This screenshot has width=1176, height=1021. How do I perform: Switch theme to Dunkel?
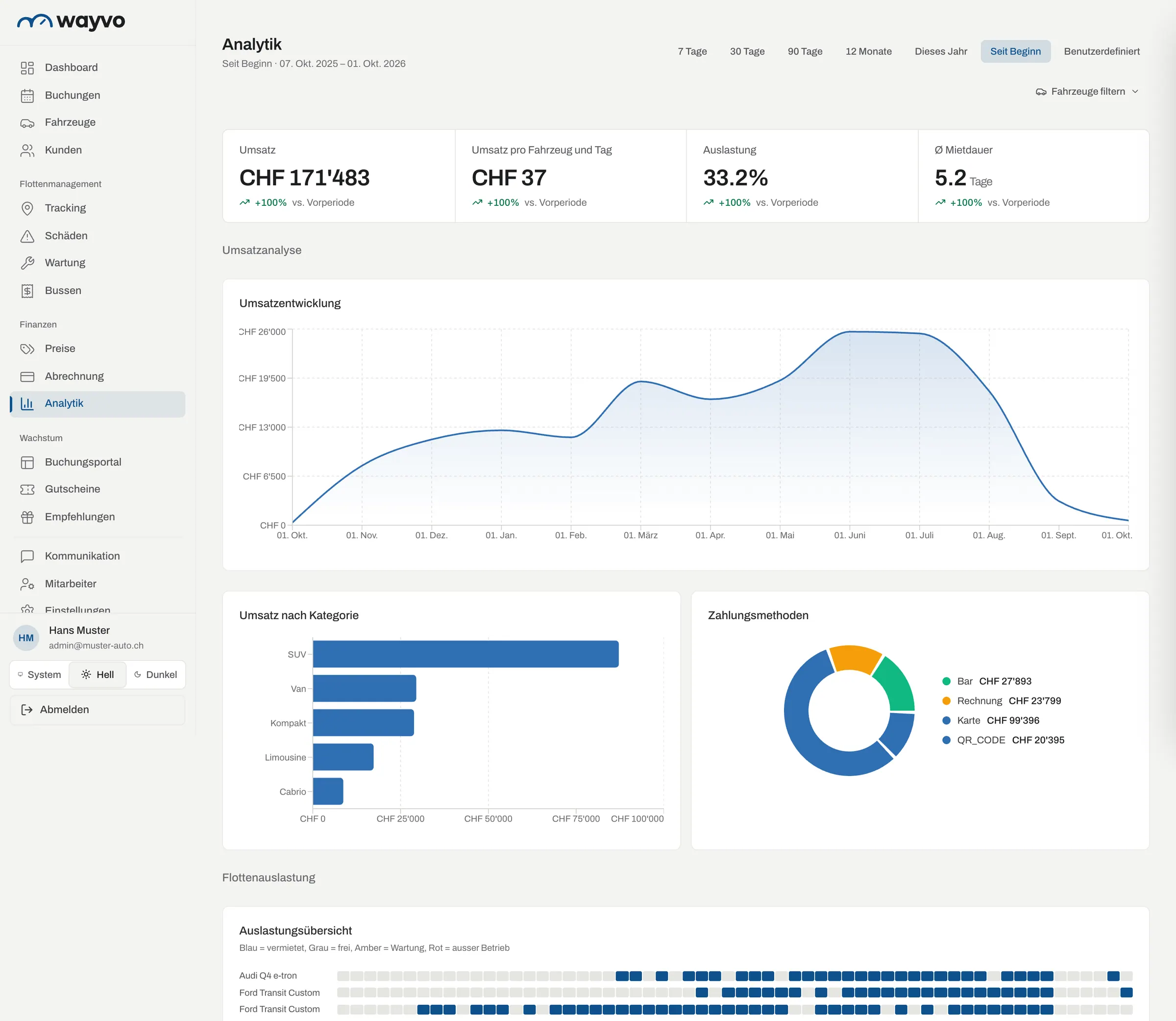tap(155, 674)
